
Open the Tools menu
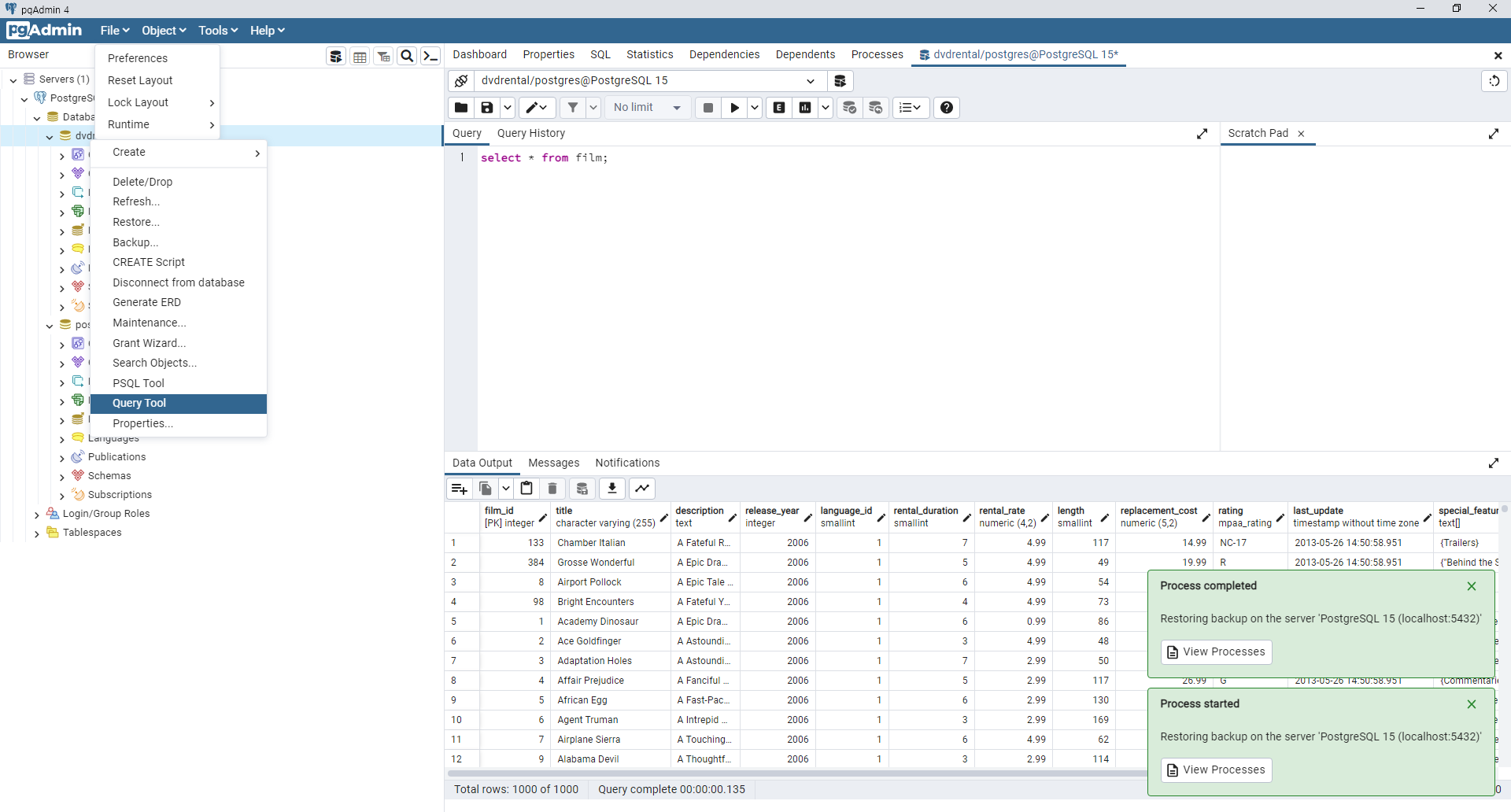(x=218, y=31)
